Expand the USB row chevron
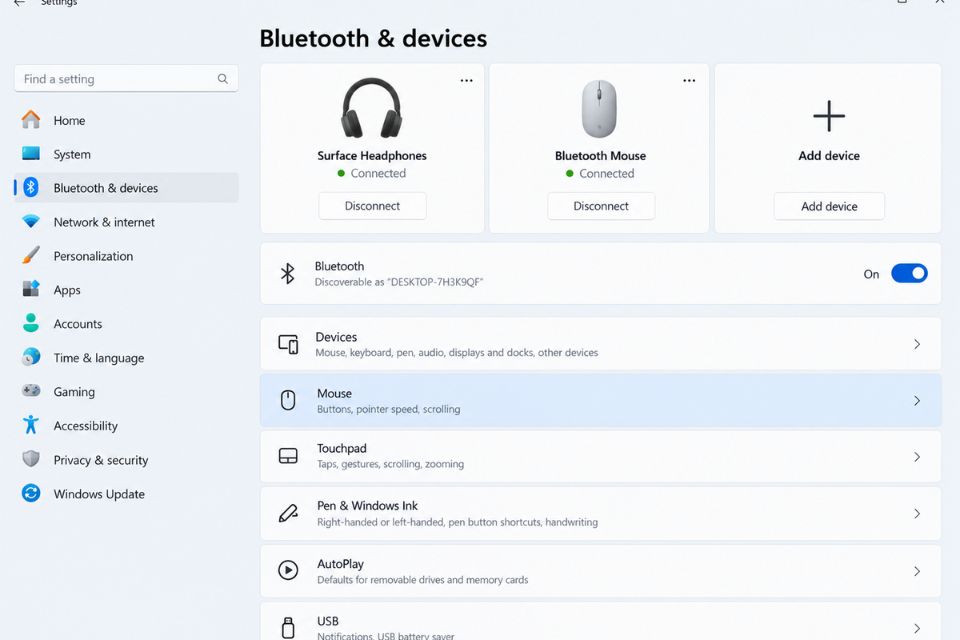Image resolution: width=960 pixels, height=640 pixels. 917,628
